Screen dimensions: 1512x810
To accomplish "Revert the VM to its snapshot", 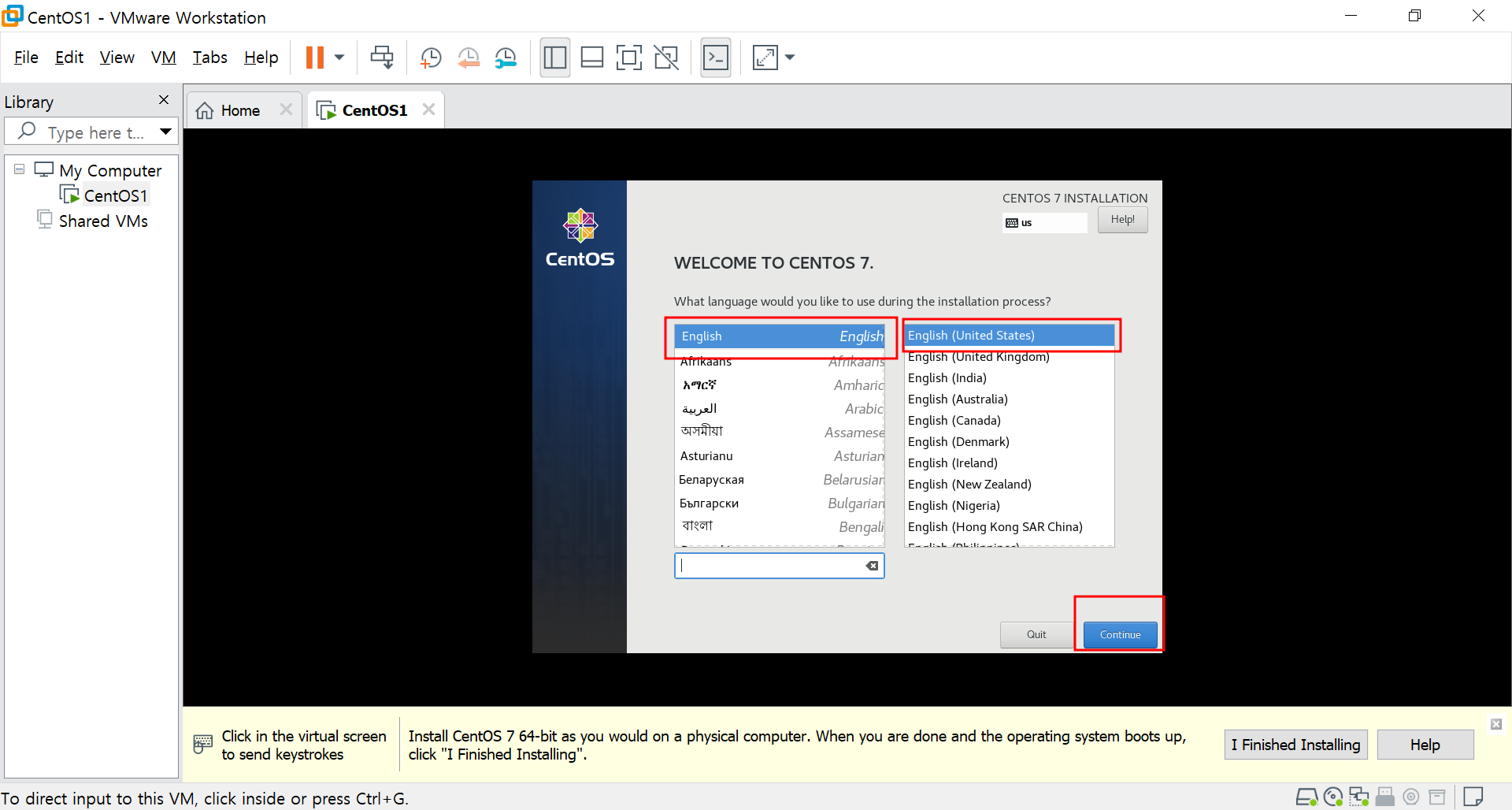I will [x=469, y=57].
